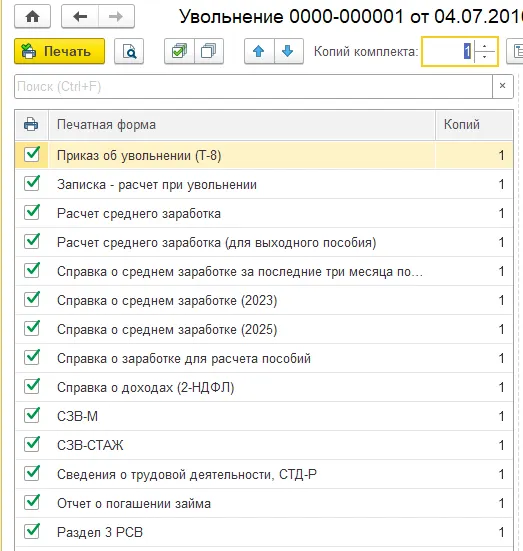523x551 pixels.
Task: Check all print forms icon
Action: point(179,51)
